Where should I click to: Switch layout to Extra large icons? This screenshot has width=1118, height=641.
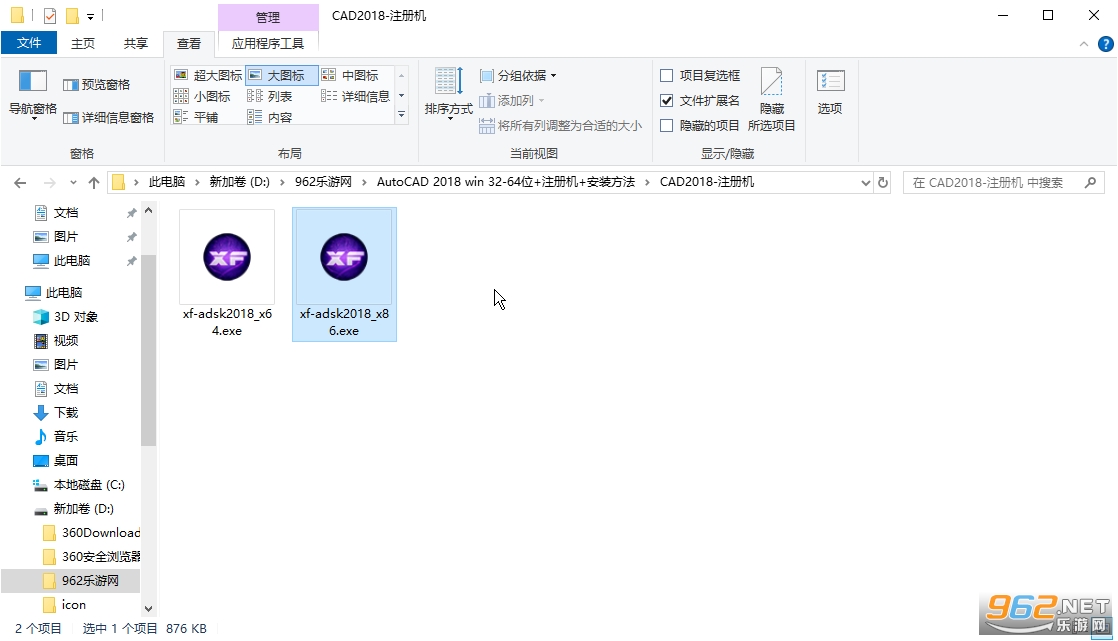(208, 75)
